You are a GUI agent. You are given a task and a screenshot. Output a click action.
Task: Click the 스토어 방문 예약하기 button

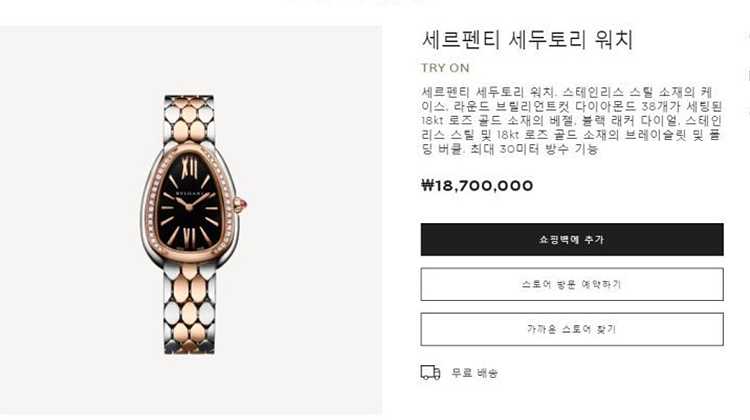pyautogui.click(x=572, y=284)
